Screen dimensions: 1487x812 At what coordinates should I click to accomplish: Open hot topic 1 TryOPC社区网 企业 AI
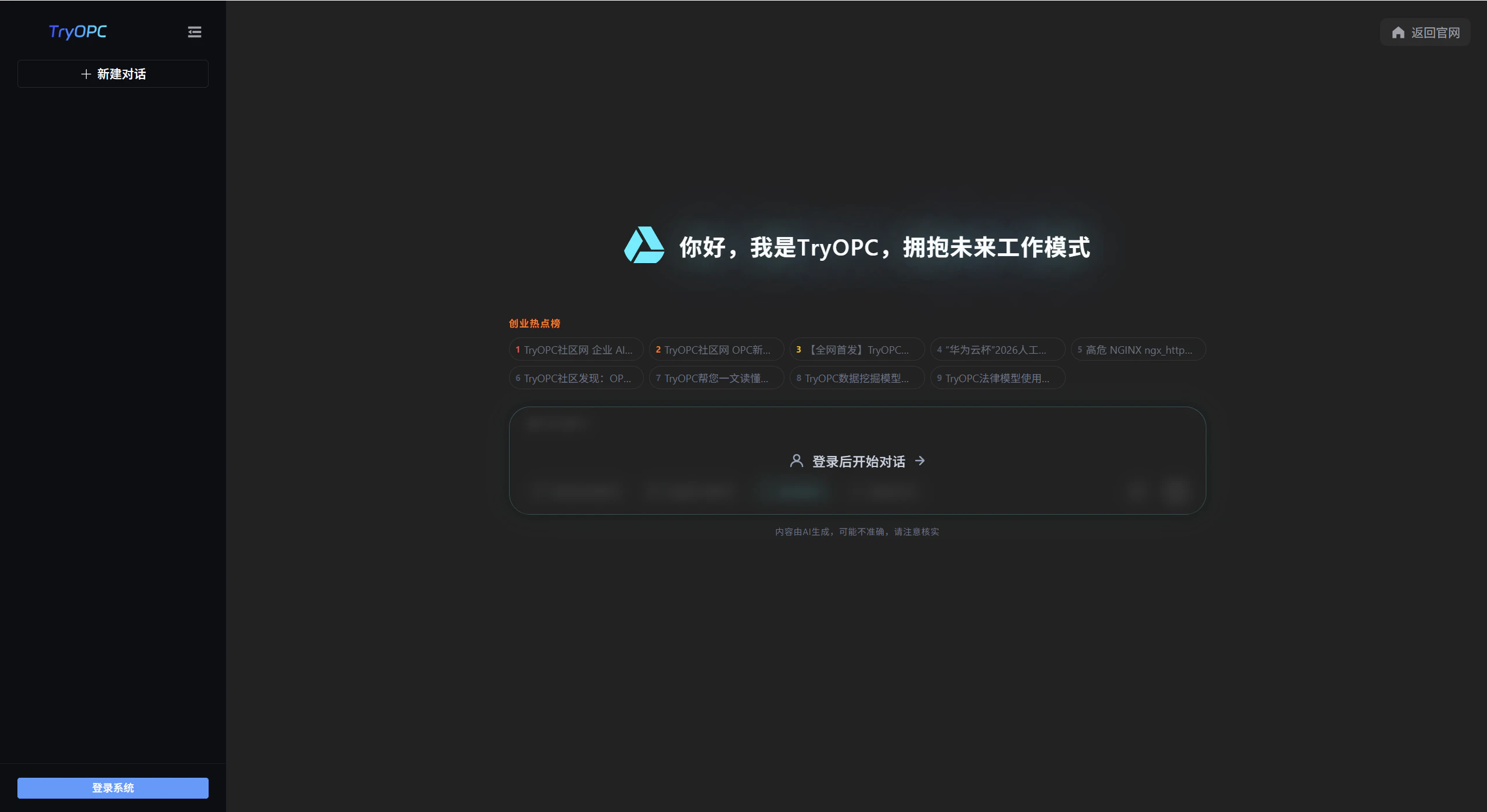(x=576, y=350)
